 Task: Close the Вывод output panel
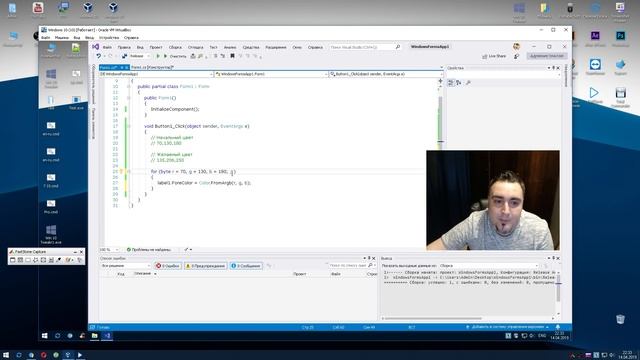[x=558, y=258]
